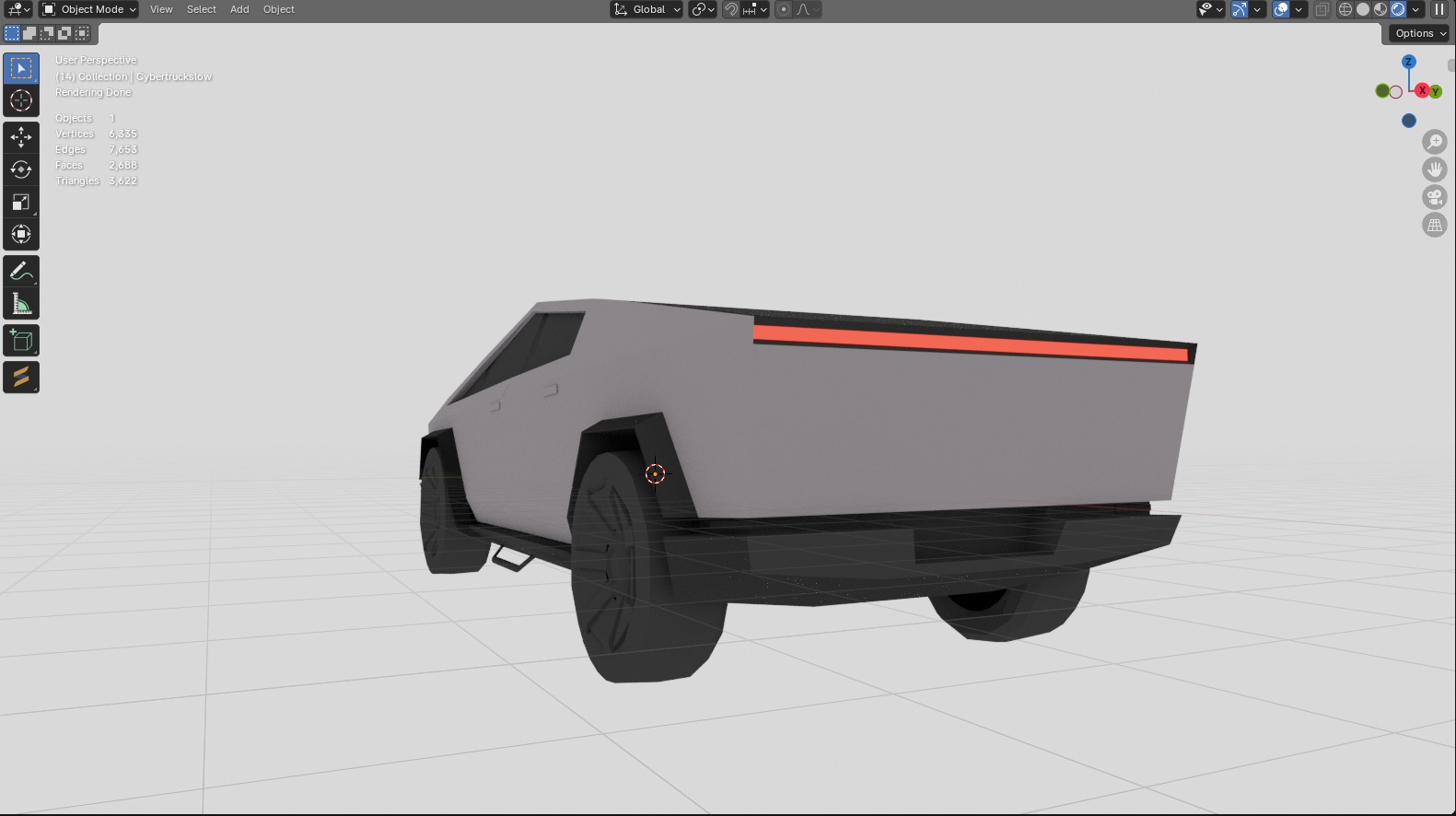Pick the Rotate tool

click(x=21, y=169)
